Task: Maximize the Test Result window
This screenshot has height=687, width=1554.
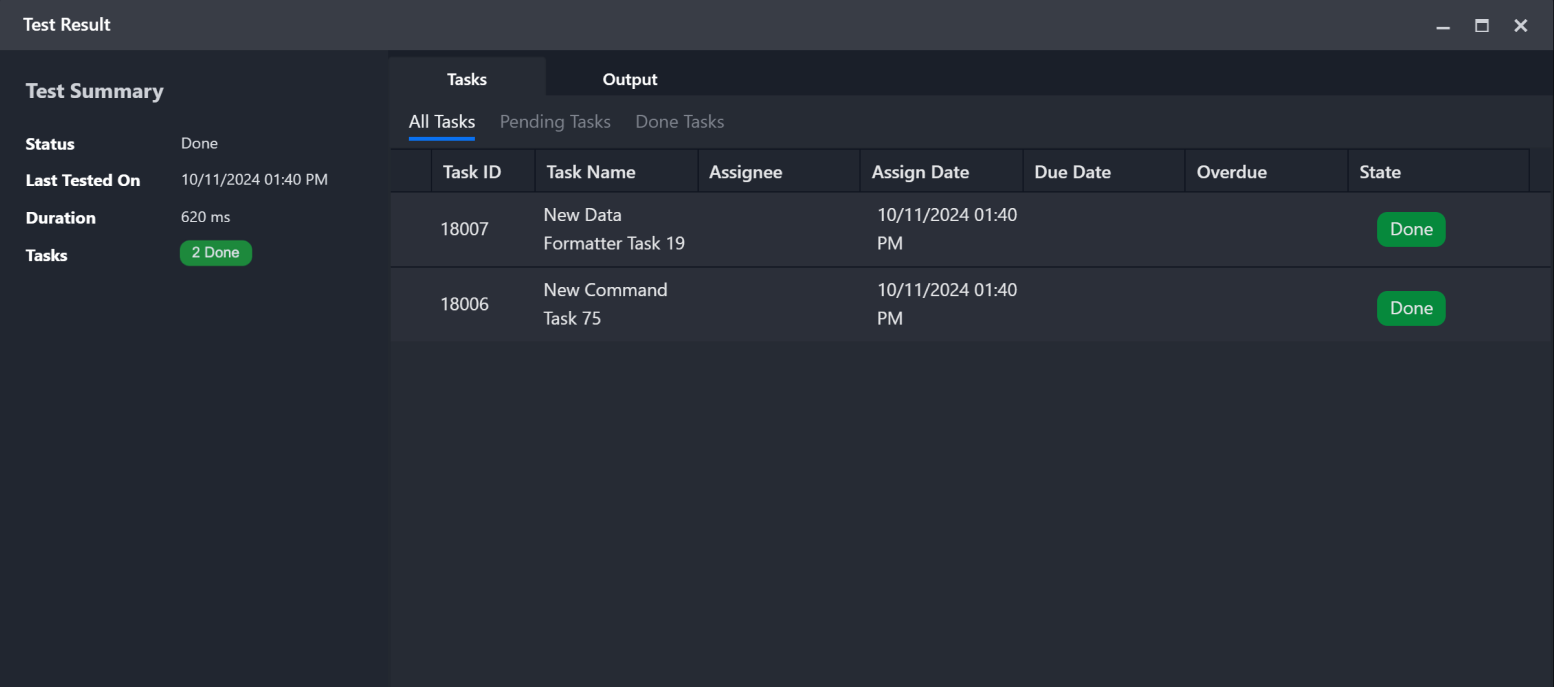Action: point(1482,26)
